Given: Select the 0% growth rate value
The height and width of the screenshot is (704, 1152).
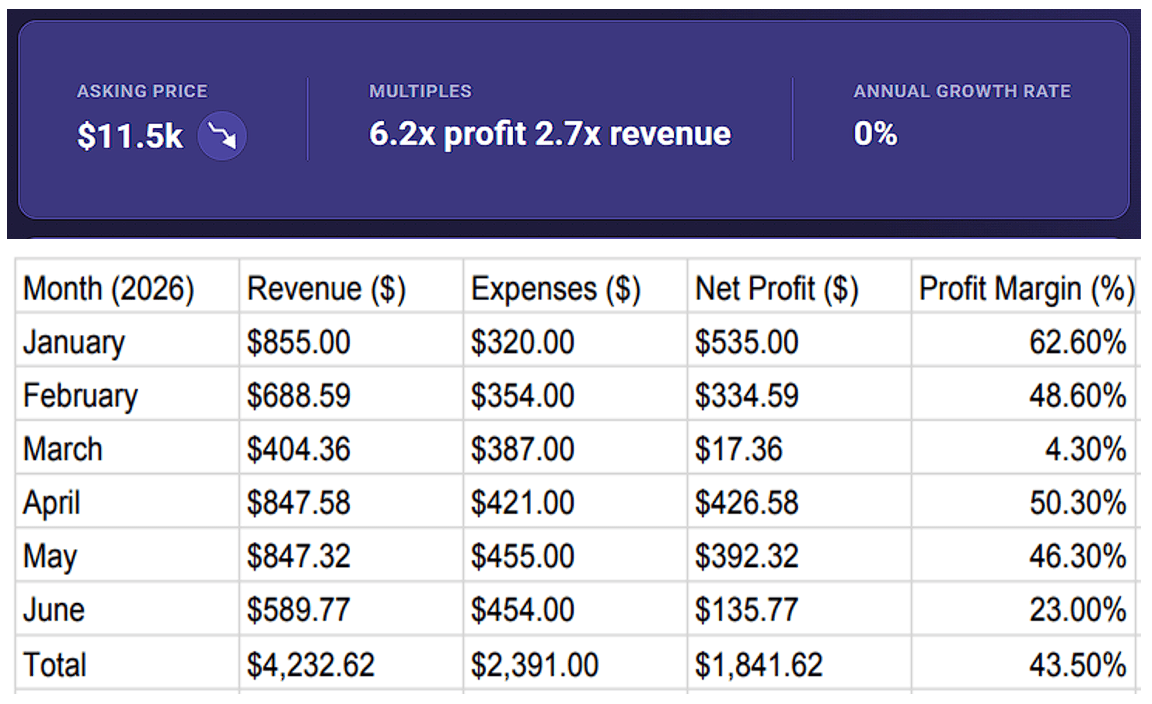Looking at the screenshot, I should [x=876, y=134].
